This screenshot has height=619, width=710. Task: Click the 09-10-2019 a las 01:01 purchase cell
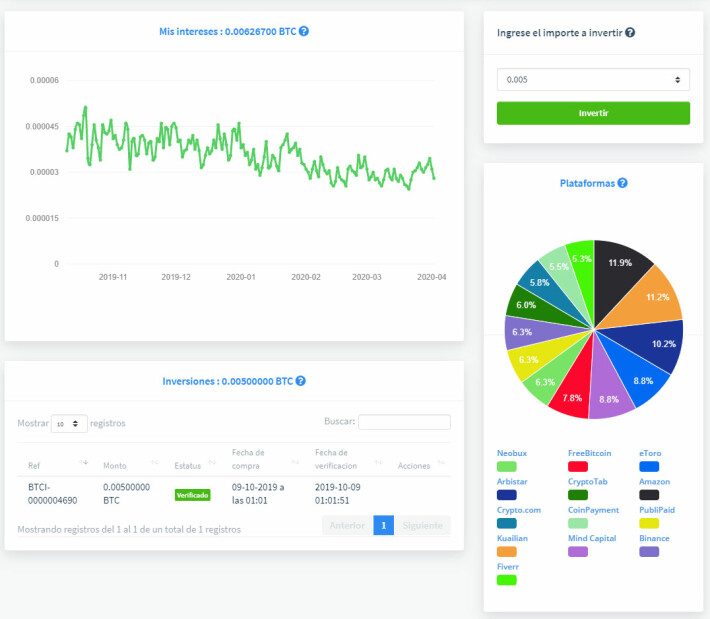258,494
